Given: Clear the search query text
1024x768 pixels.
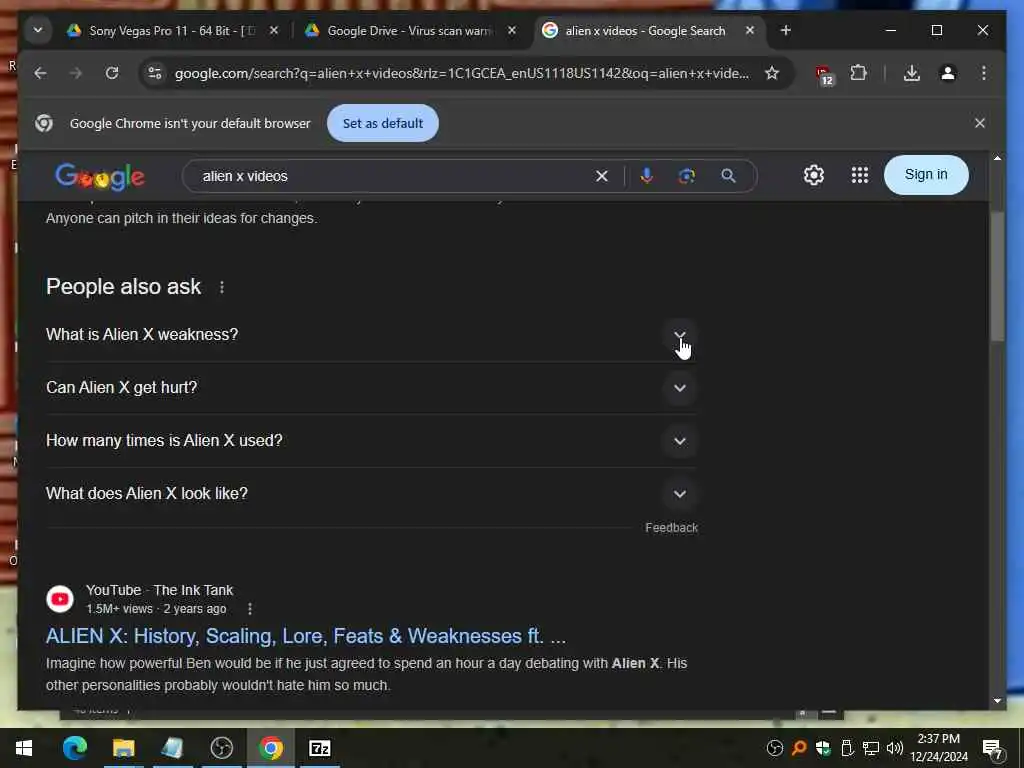Looking at the screenshot, I should (x=601, y=176).
